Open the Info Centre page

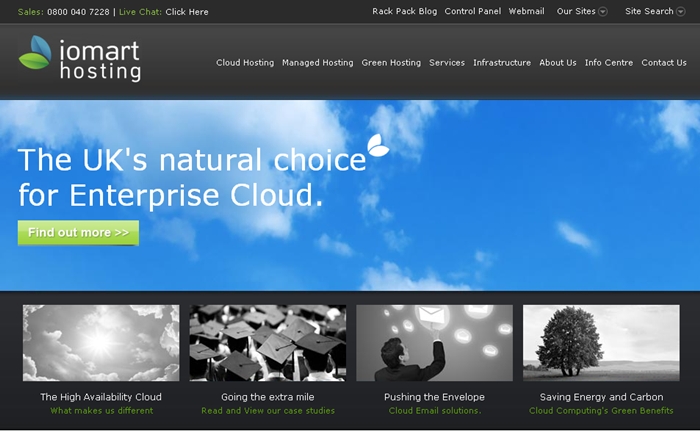pos(609,63)
